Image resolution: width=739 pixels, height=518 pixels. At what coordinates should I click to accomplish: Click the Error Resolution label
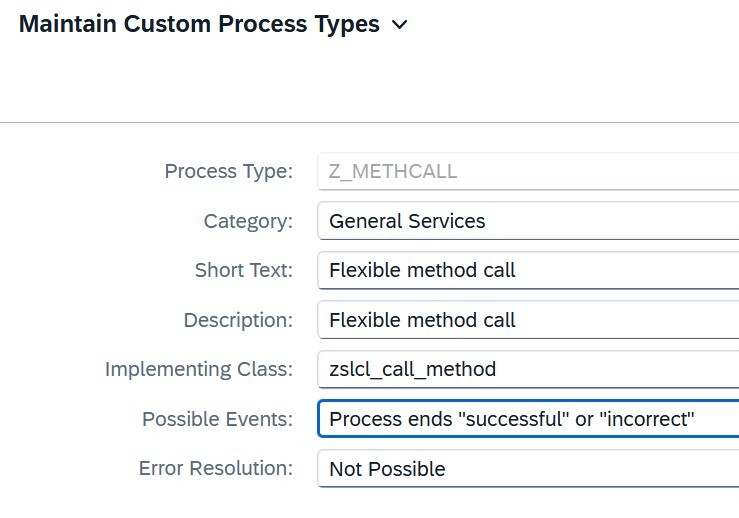tap(215, 469)
